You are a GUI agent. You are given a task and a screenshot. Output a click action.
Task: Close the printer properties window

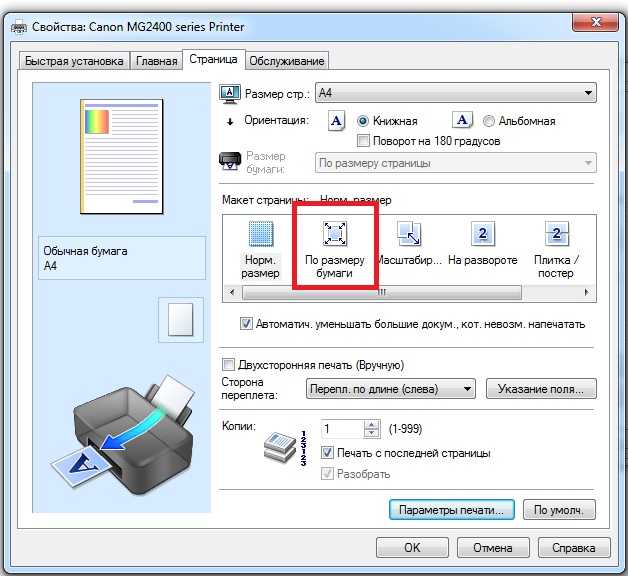click(595, 22)
